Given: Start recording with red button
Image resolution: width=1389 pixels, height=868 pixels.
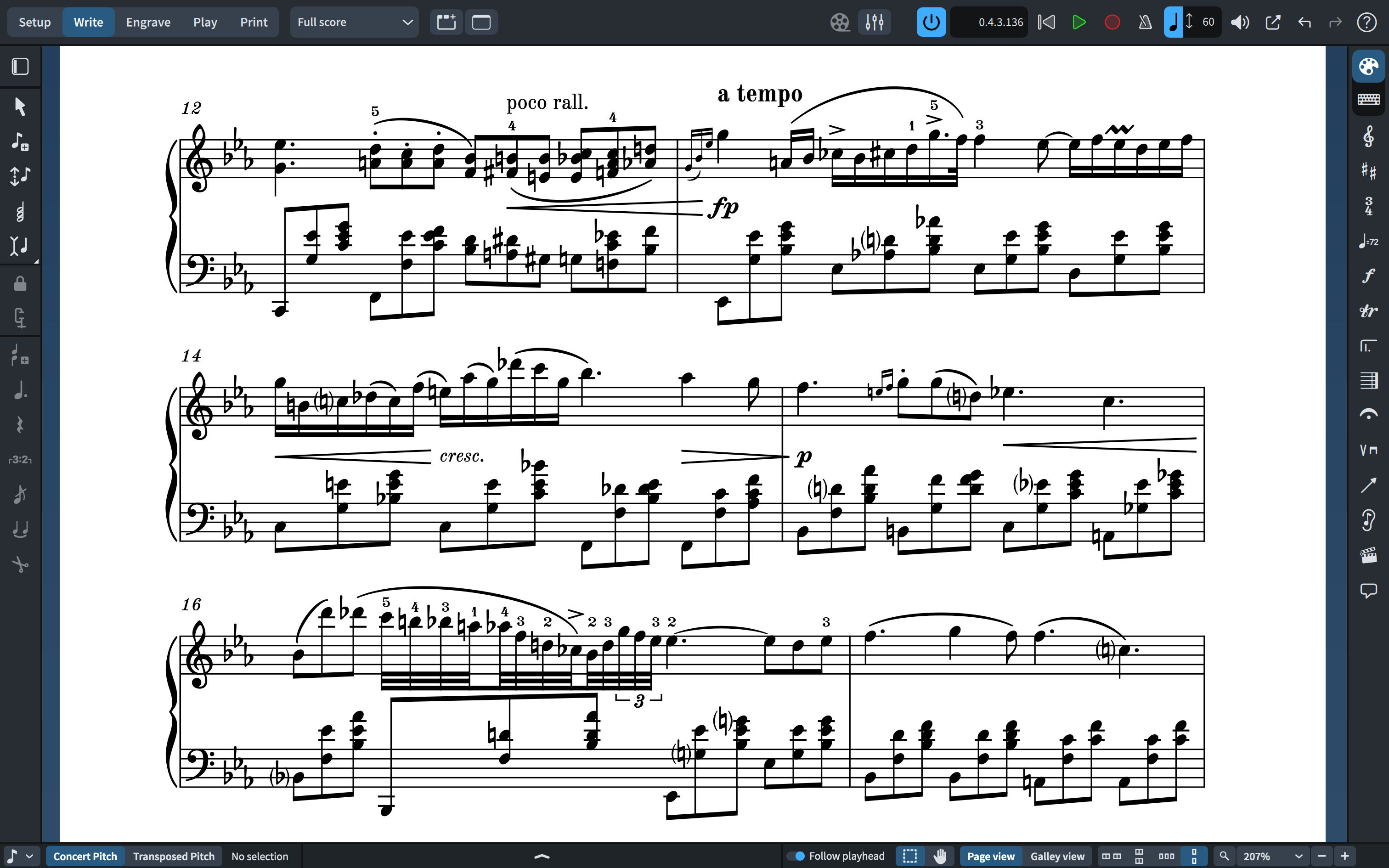Looking at the screenshot, I should tap(1112, 23).
